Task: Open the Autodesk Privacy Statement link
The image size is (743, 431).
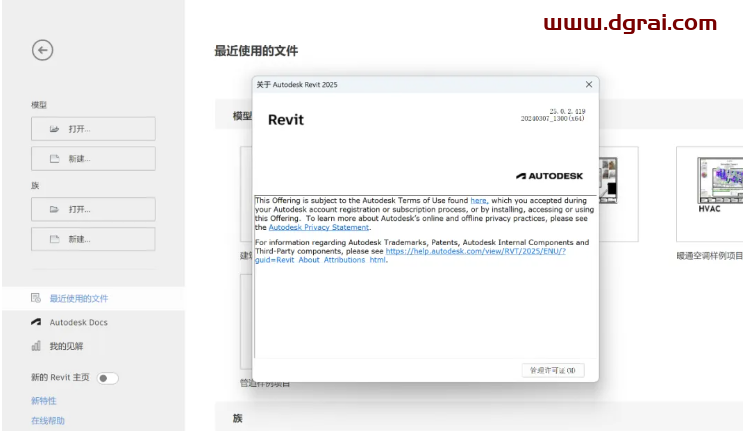Action: (318, 227)
